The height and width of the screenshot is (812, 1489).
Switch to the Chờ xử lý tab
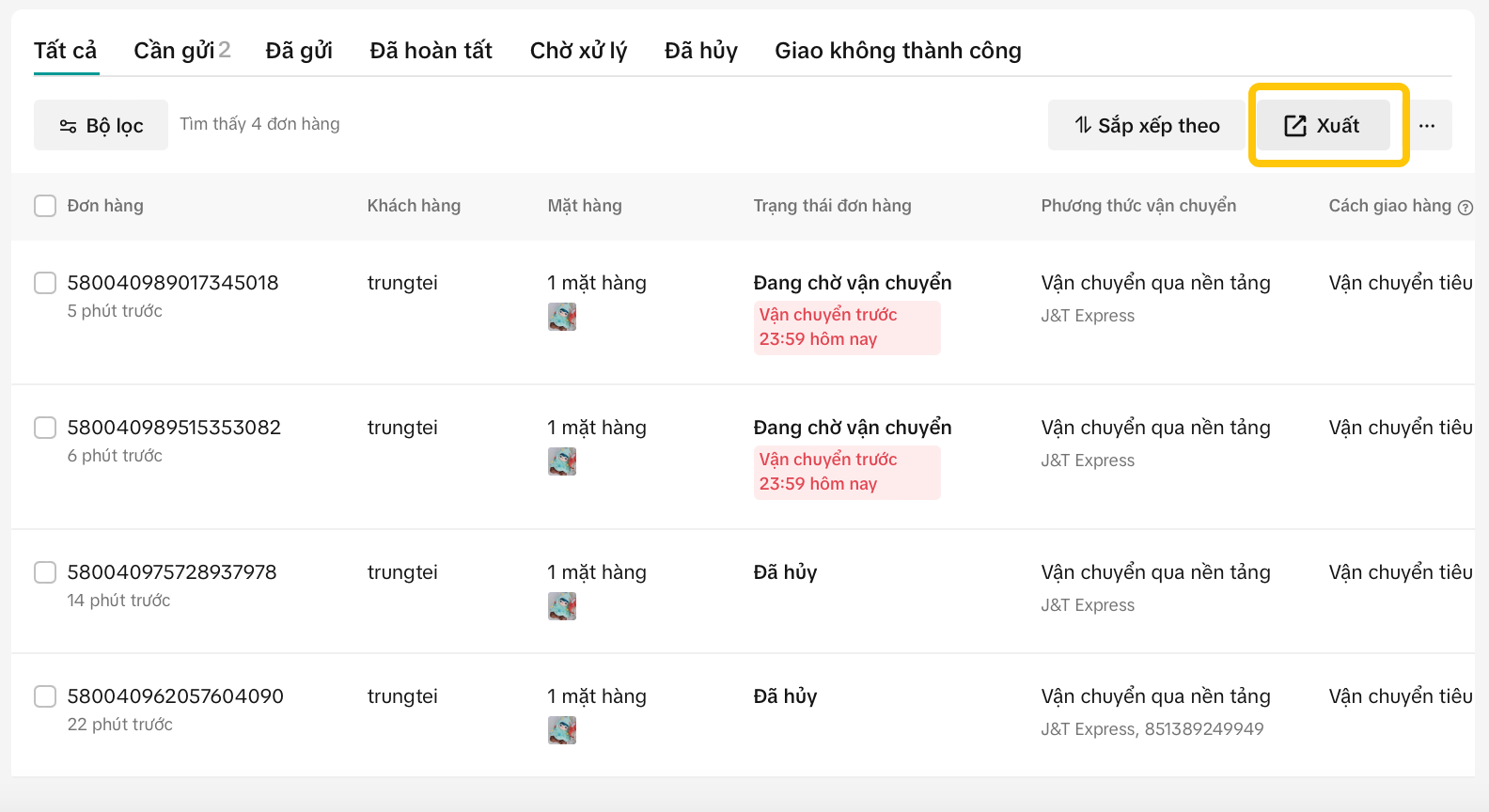[x=578, y=51]
